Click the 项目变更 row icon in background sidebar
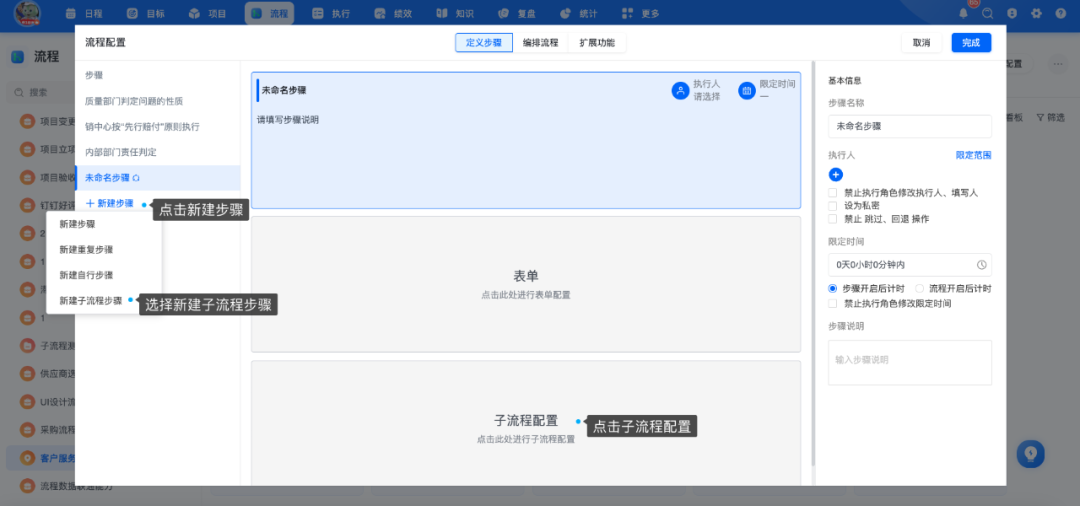The width and height of the screenshot is (1080, 506). [27, 122]
